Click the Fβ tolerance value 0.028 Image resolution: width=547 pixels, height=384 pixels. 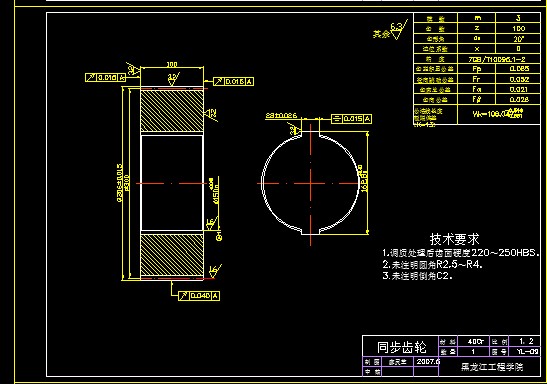[519, 99]
